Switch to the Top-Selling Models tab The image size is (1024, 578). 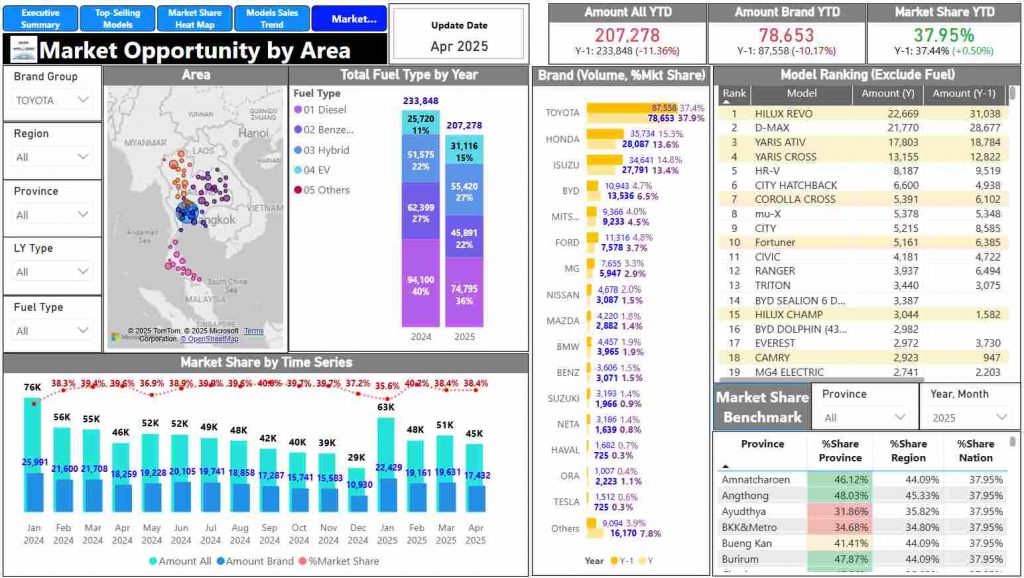tap(118, 18)
